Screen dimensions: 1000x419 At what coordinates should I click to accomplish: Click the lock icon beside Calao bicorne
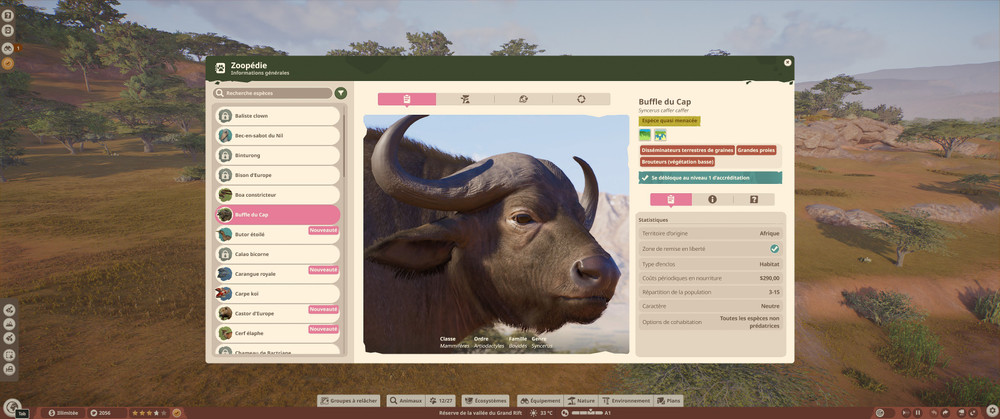224,254
